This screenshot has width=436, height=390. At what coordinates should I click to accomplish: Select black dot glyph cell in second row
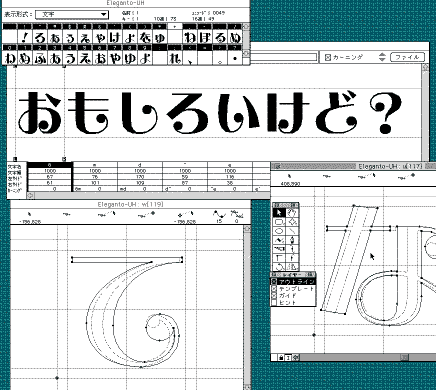click(235, 58)
